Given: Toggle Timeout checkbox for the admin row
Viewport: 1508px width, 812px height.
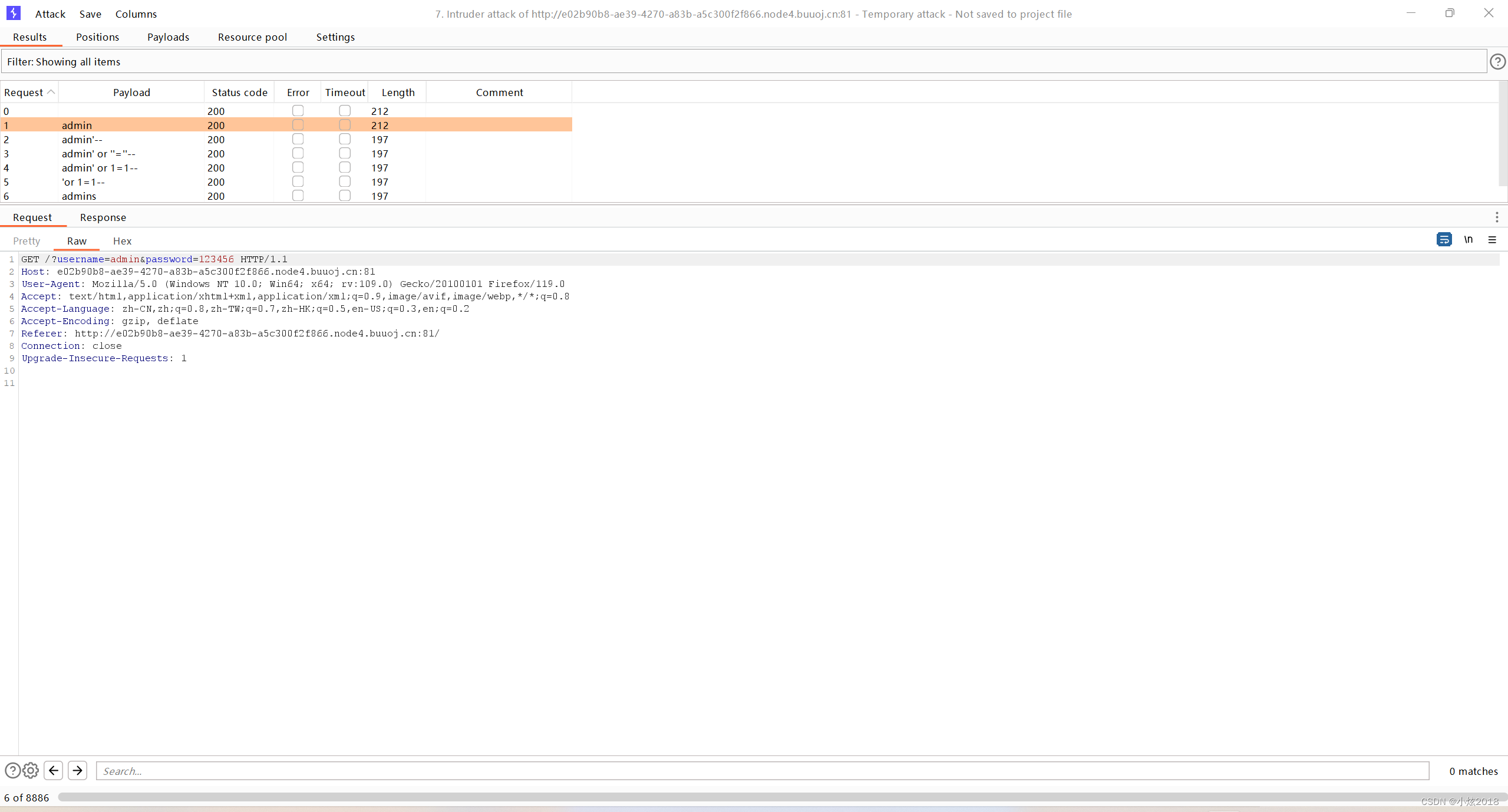Looking at the screenshot, I should coord(345,125).
